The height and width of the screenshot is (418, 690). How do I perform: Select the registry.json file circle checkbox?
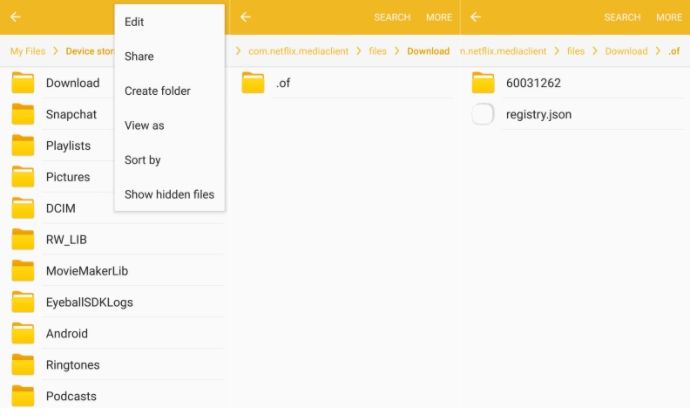pos(483,114)
